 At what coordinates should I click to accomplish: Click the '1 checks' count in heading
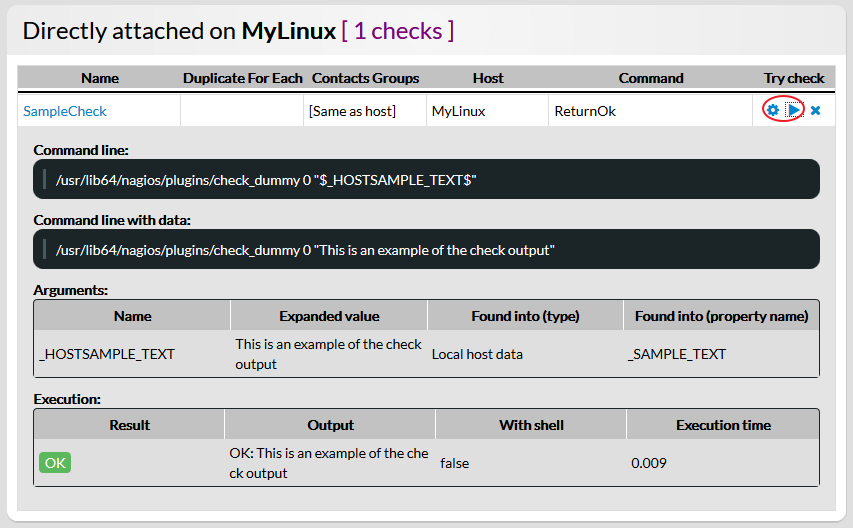(x=398, y=31)
